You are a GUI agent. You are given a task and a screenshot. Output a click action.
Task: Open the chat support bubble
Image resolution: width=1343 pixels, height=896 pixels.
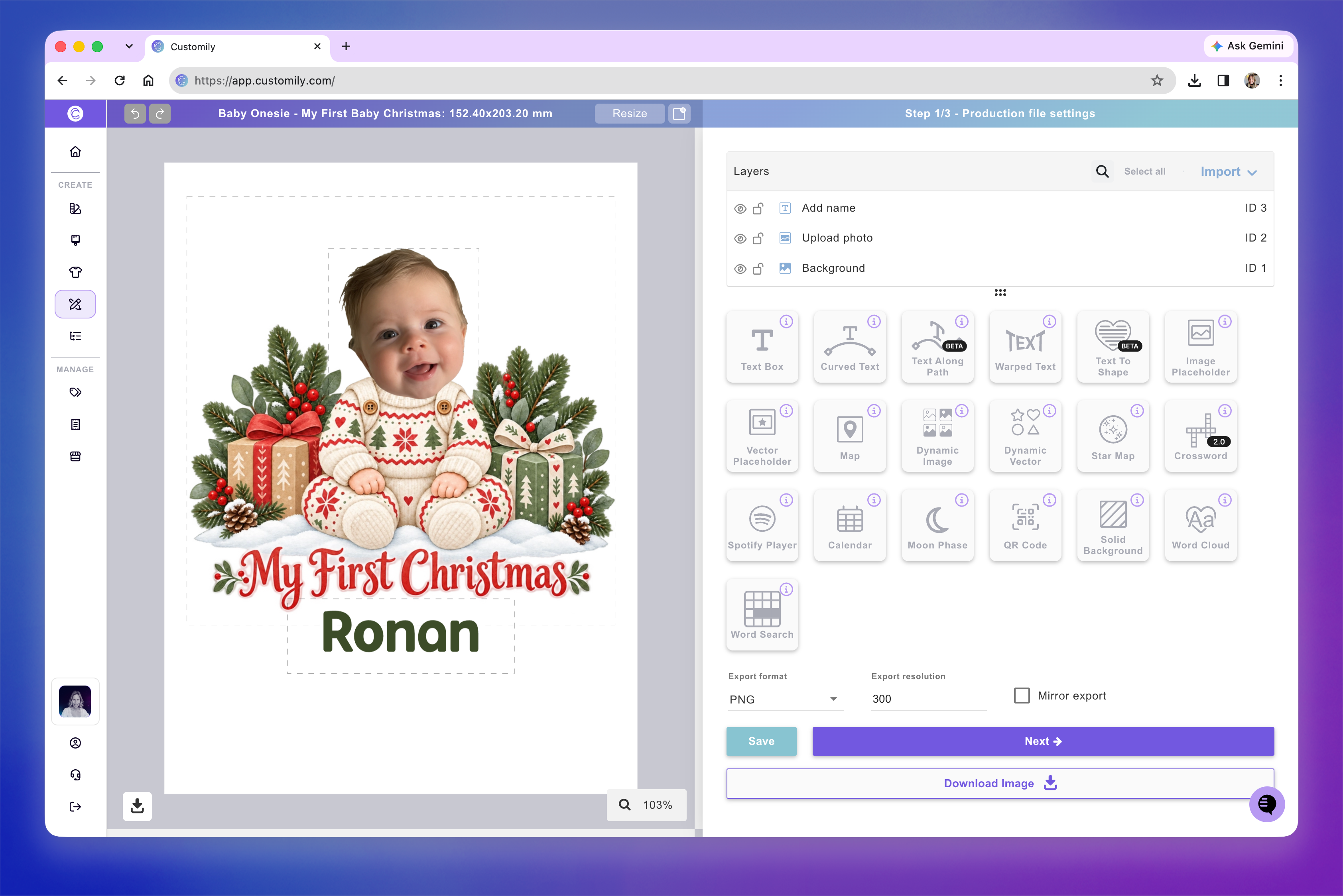(1266, 804)
